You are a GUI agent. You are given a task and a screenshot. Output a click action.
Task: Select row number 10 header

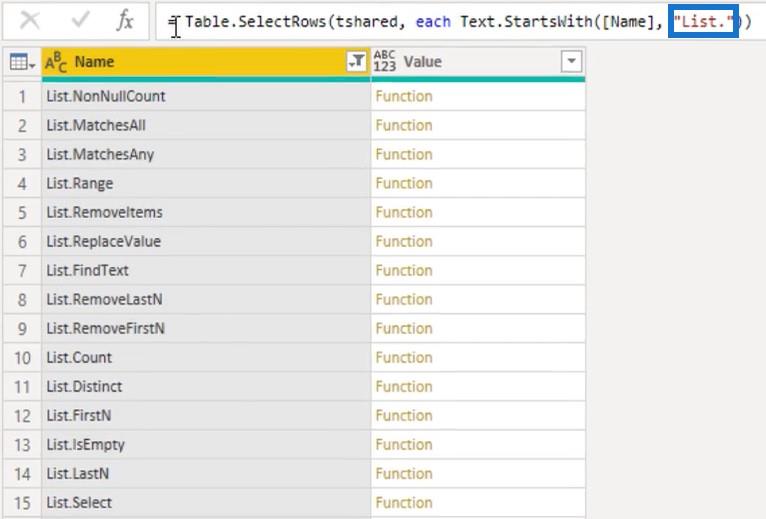pos(22,358)
